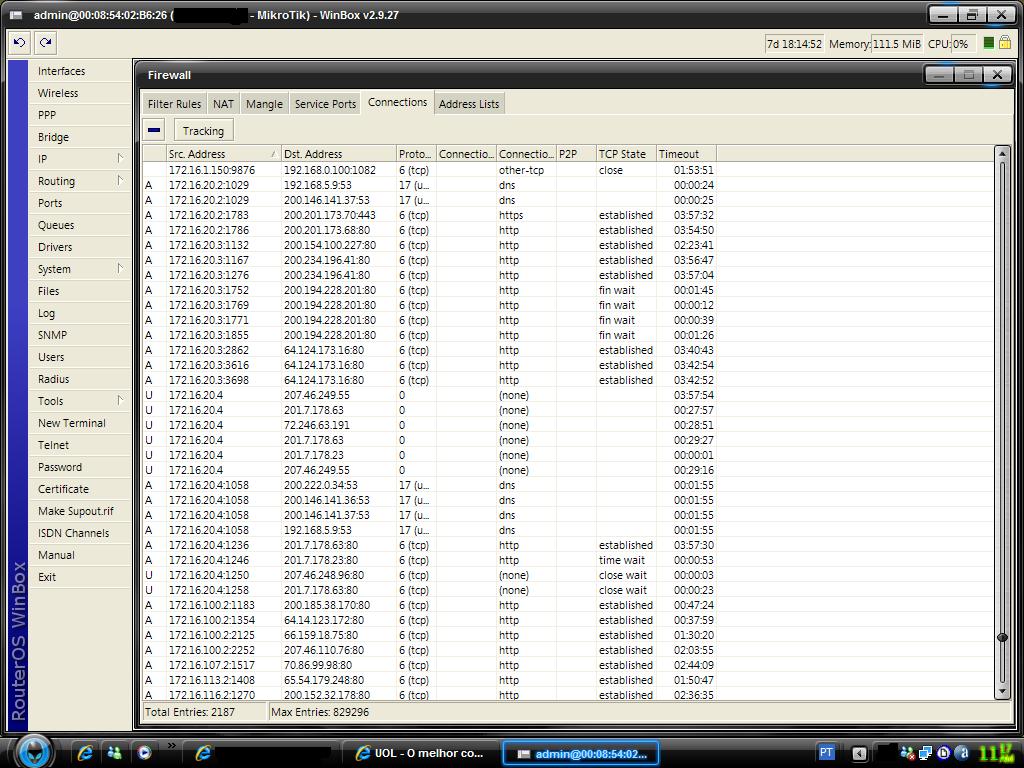
Task: Sort by the Src. Address column header
Action: pyautogui.click(x=223, y=154)
